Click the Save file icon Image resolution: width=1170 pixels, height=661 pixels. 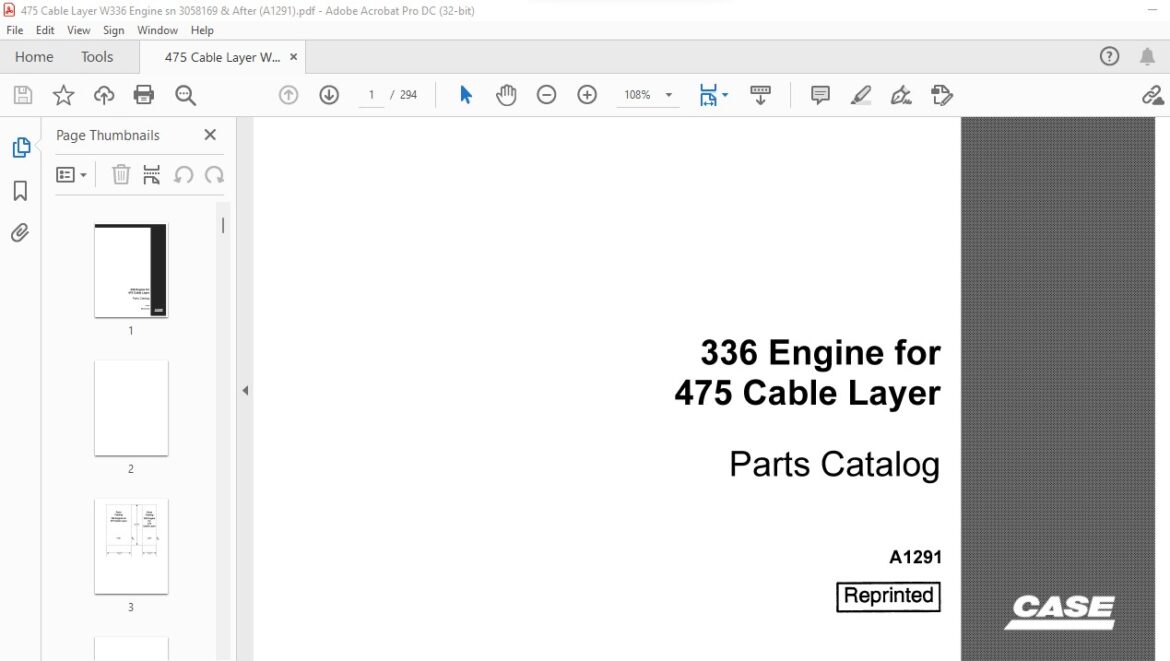22,95
